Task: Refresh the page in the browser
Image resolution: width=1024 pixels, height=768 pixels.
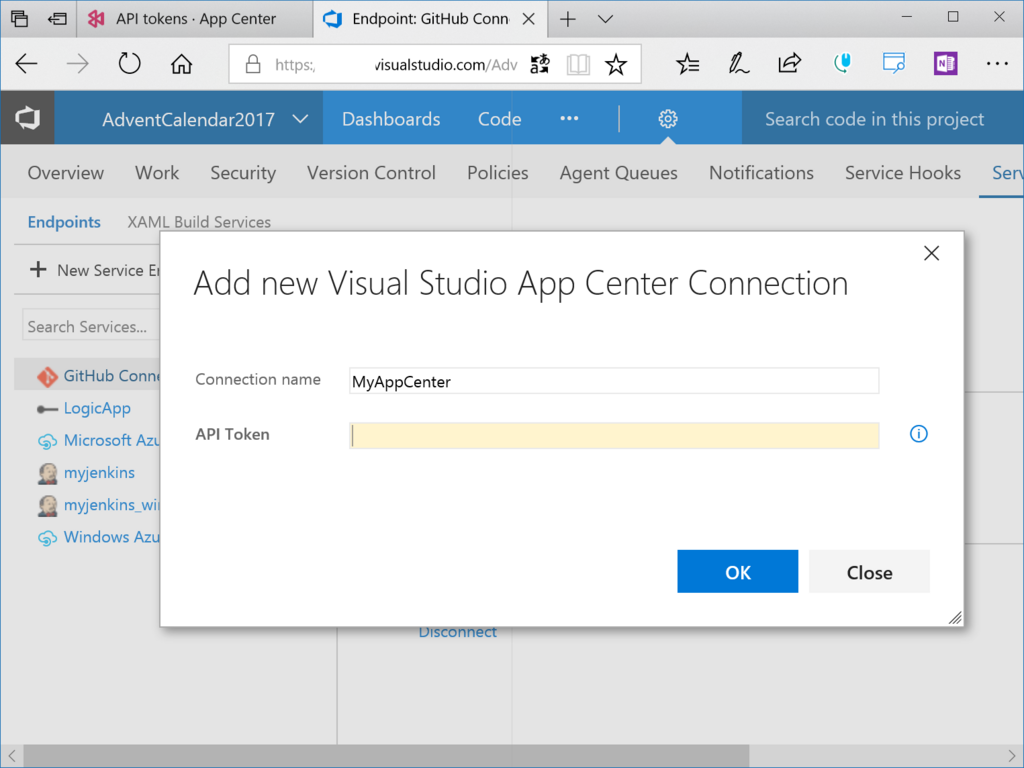Action: pyautogui.click(x=130, y=64)
